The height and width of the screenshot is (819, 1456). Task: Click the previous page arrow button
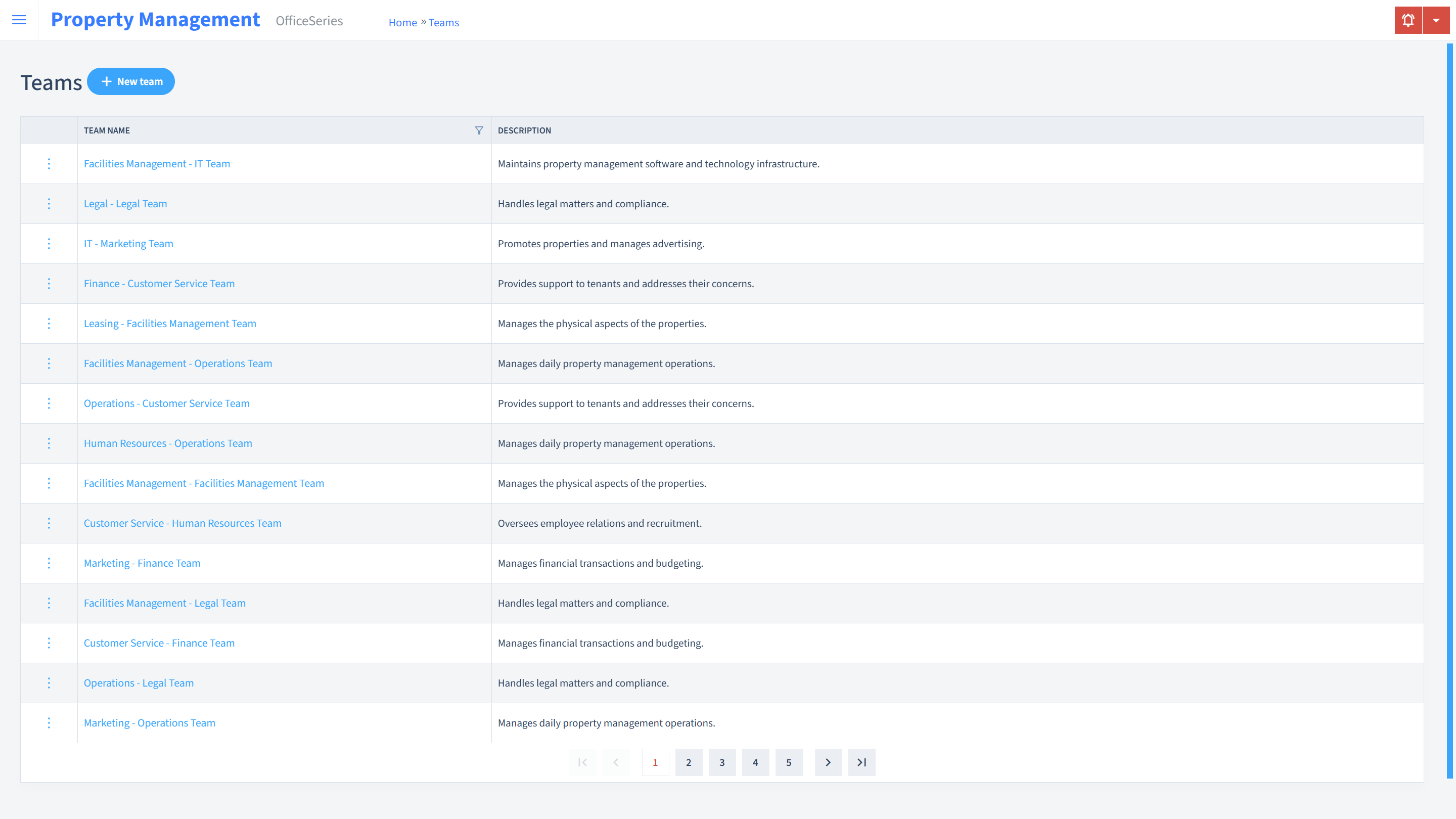tap(617, 762)
